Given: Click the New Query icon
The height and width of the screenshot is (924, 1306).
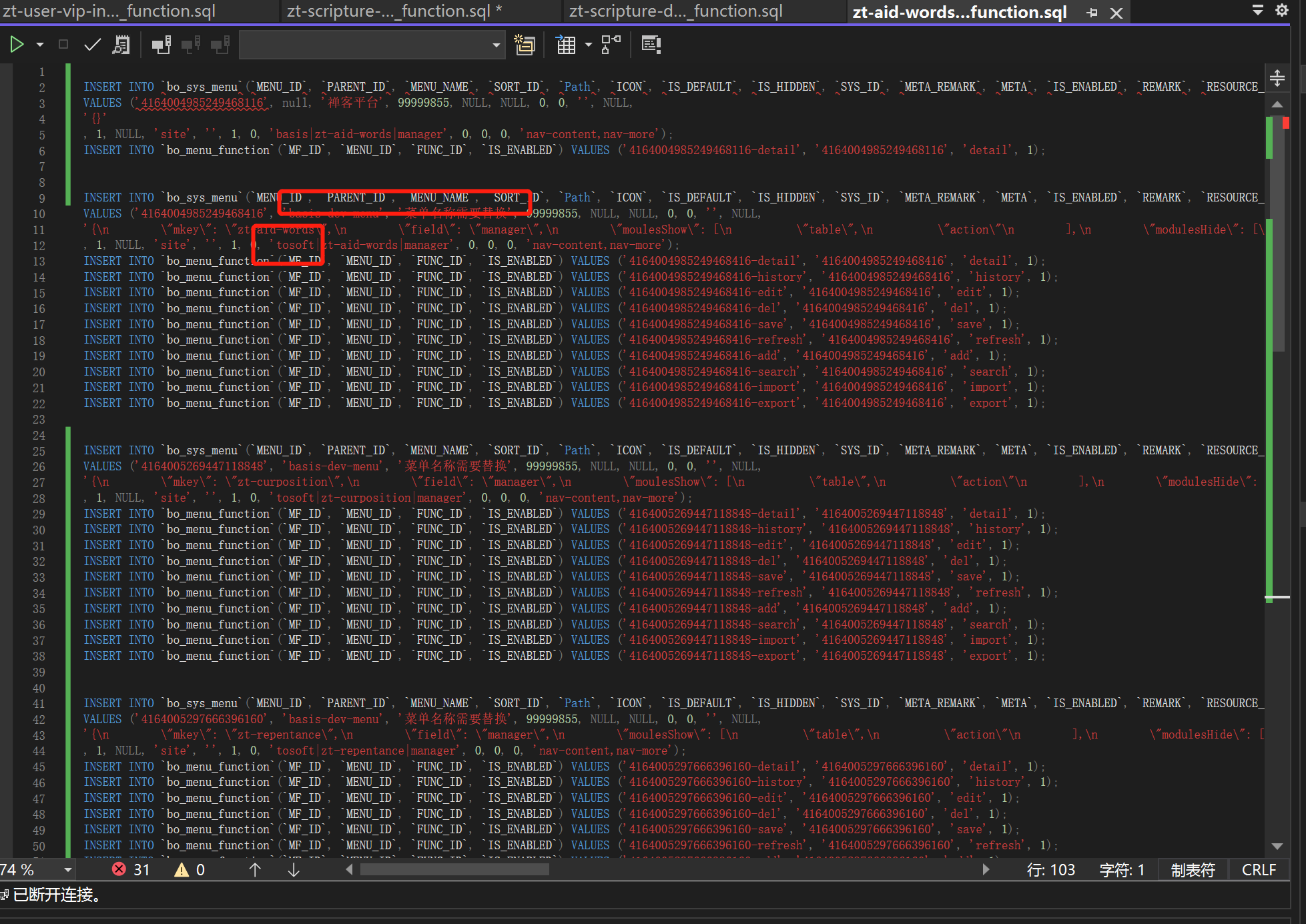Looking at the screenshot, I should point(525,45).
